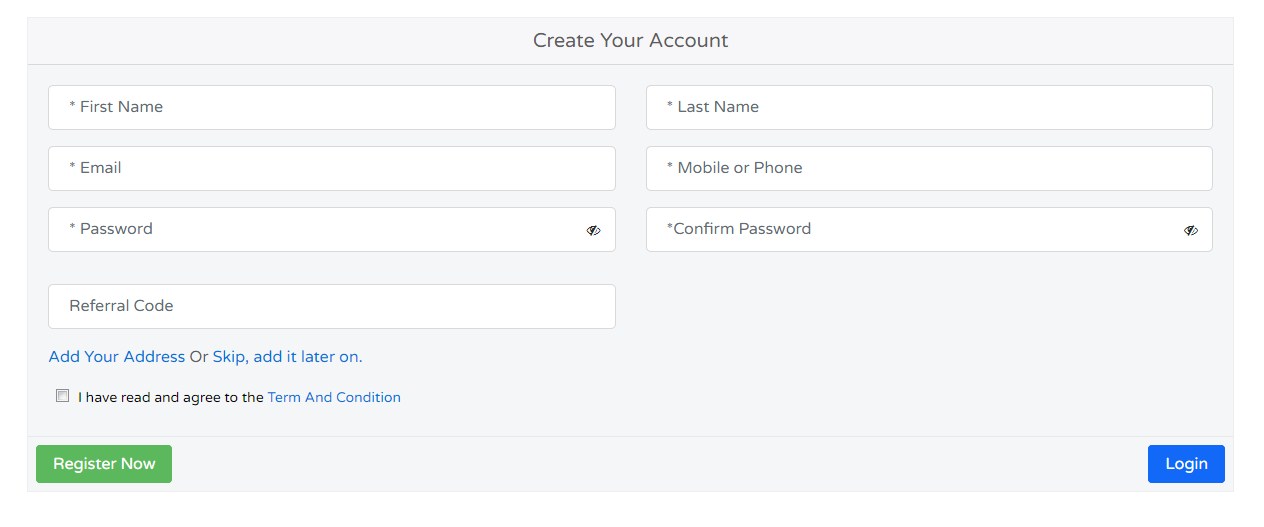This screenshot has width=1264, height=527.
Task: Click the green Register Now button
Action: click(104, 464)
